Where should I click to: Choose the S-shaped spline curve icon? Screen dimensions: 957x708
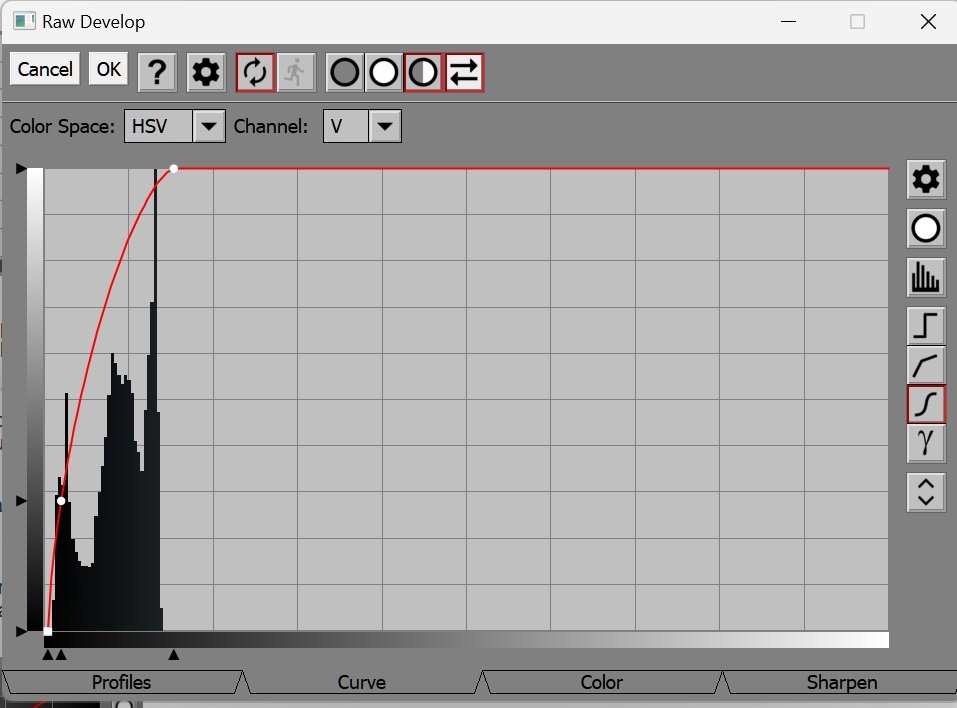(926, 404)
